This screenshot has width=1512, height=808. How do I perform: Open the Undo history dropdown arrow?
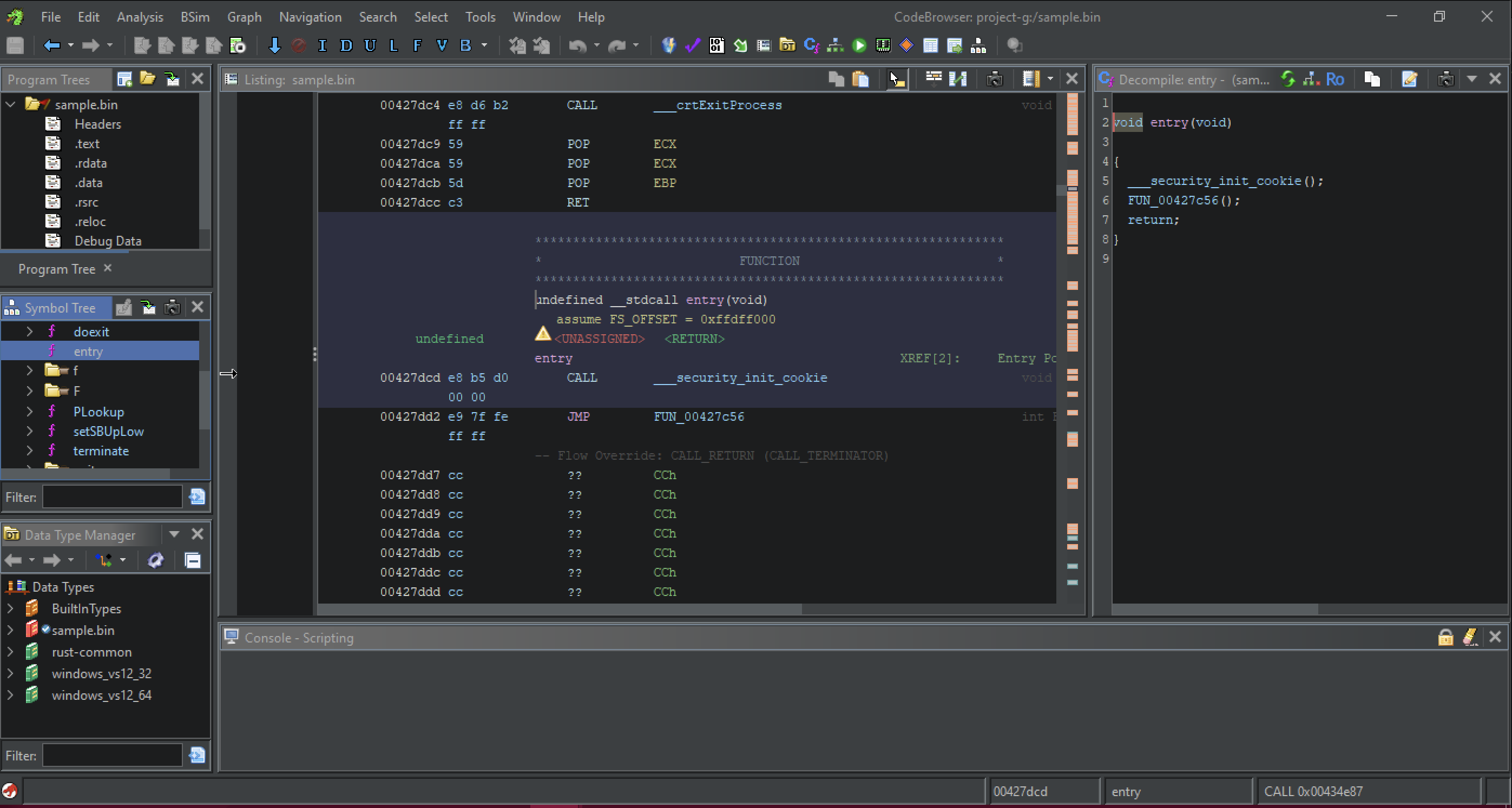point(596,45)
